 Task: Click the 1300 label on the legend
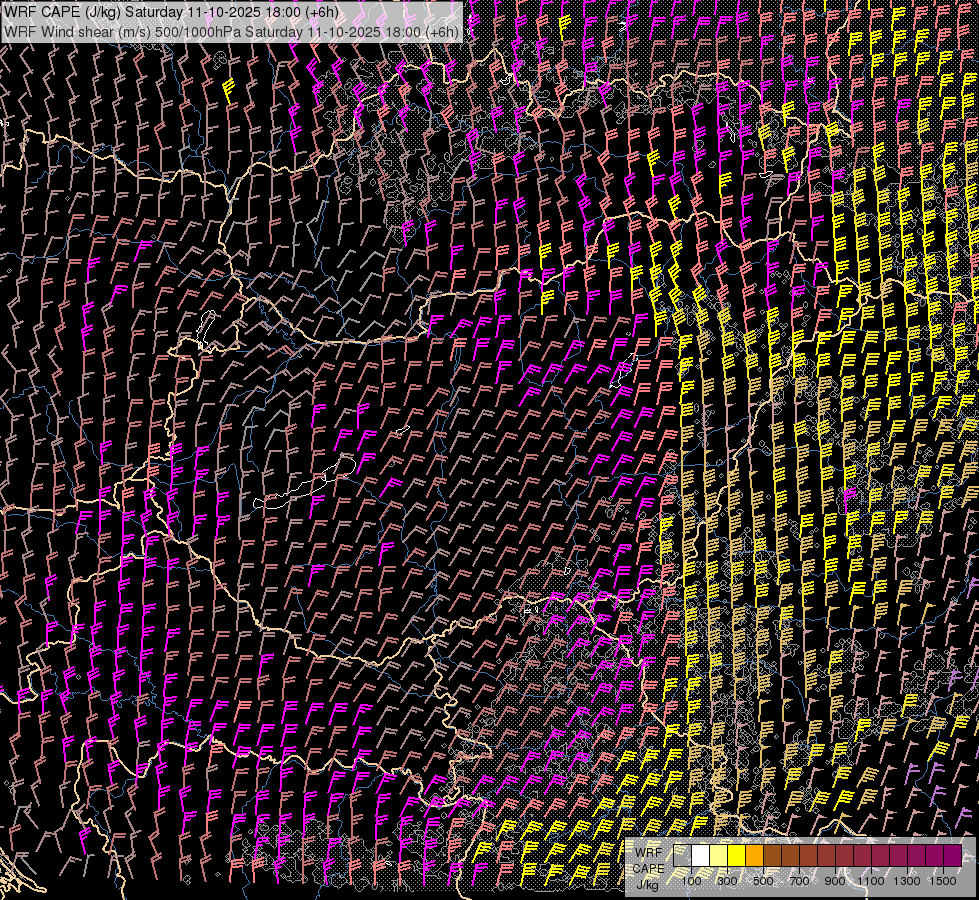[x=907, y=881]
